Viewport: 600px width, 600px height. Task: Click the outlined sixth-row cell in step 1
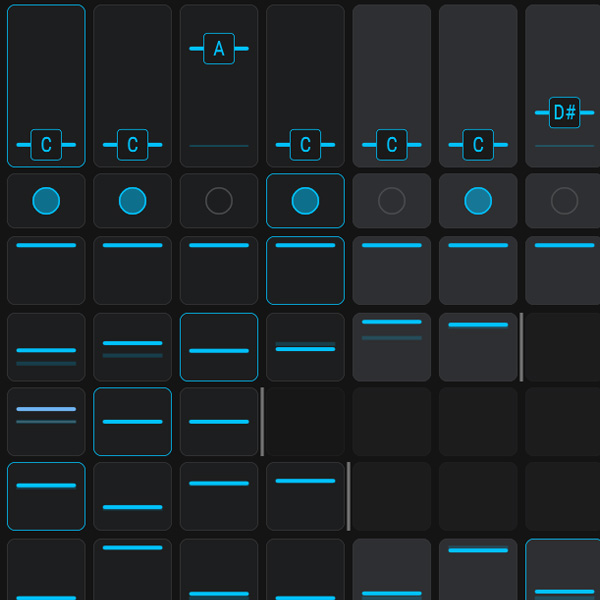pyautogui.click(x=46, y=496)
